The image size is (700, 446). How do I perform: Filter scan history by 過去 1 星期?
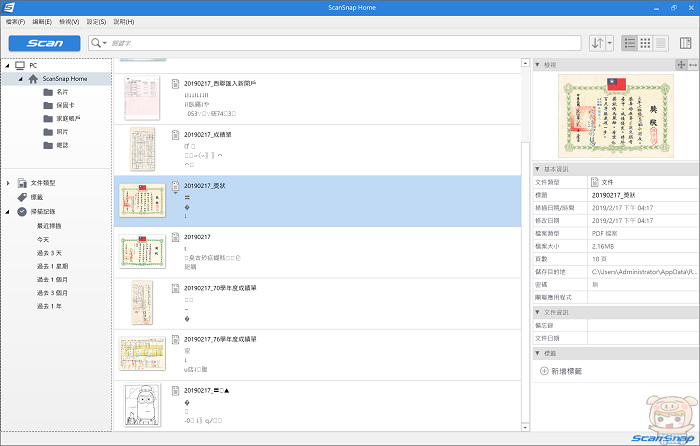coord(52,265)
